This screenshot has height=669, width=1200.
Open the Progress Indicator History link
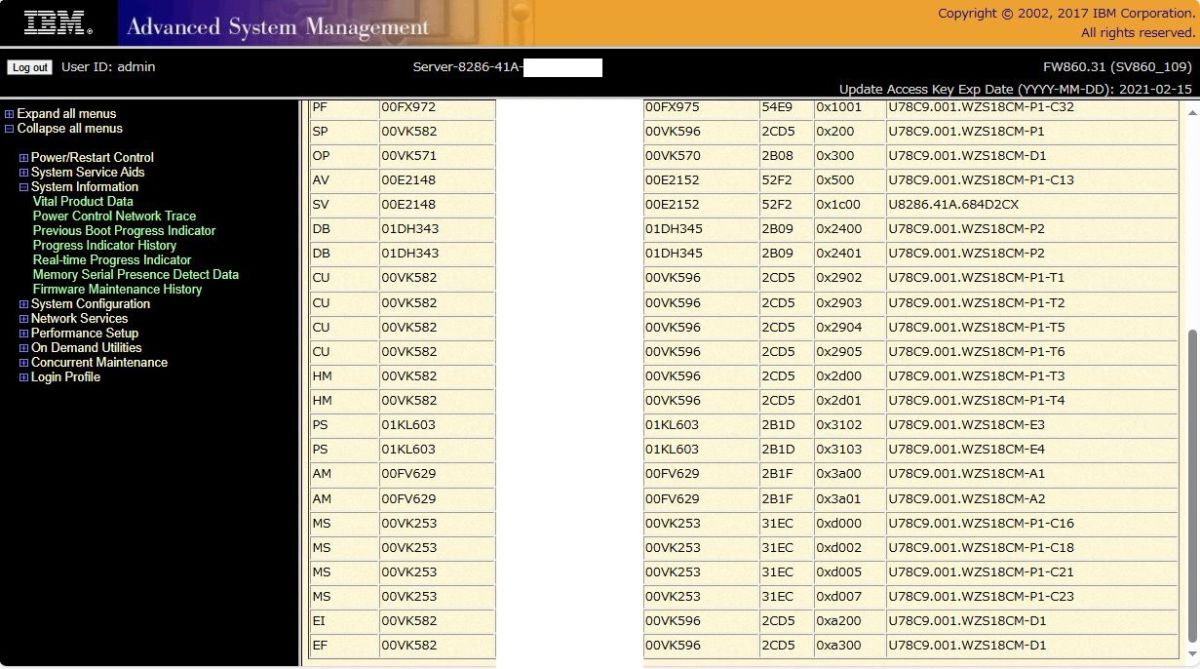click(104, 246)
